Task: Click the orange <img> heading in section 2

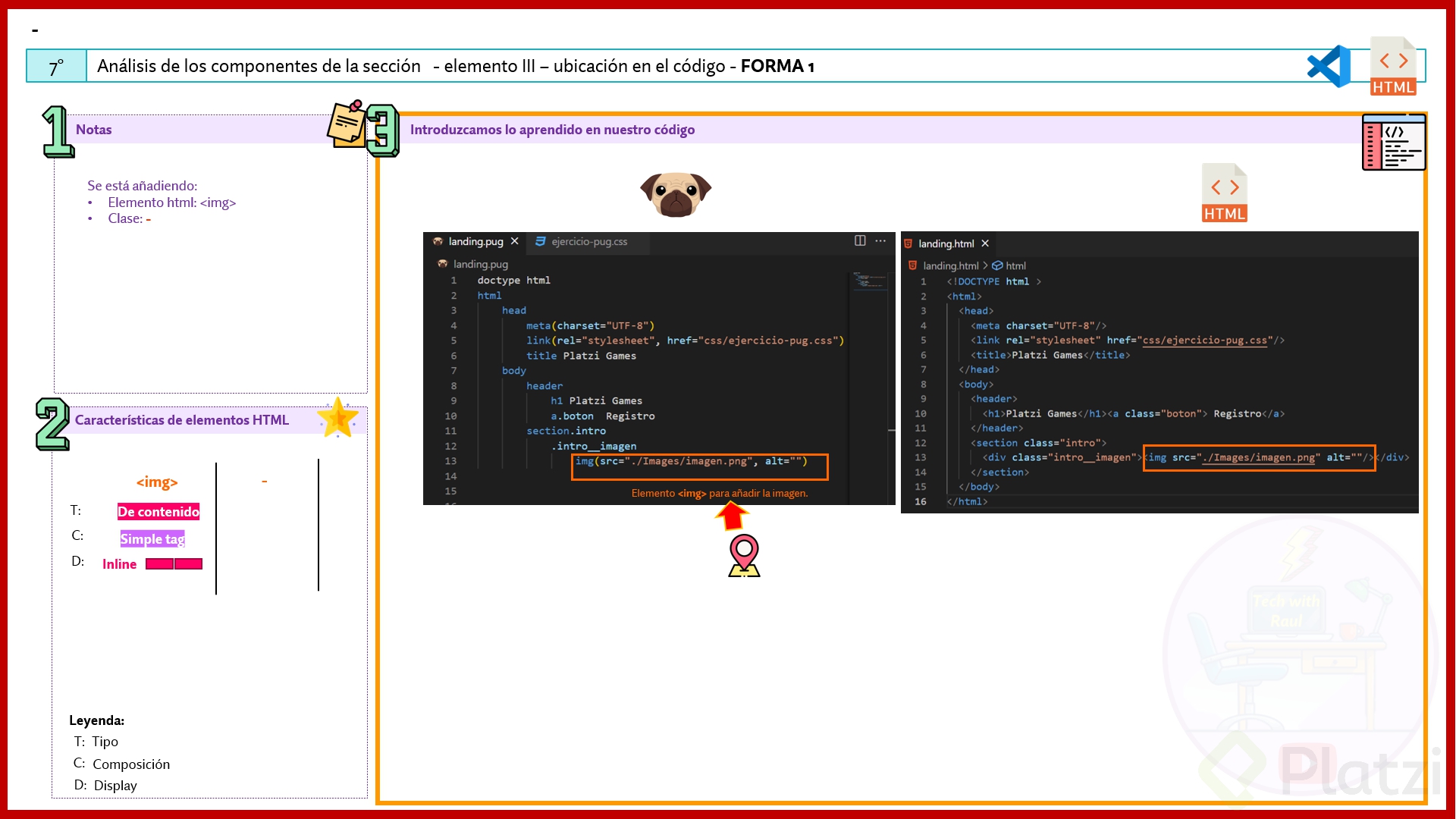Action: tap(157, 482)
